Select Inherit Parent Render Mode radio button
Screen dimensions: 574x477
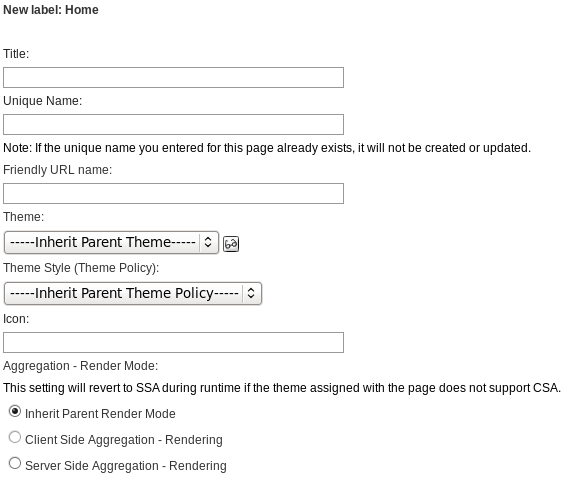click(15, 411)
